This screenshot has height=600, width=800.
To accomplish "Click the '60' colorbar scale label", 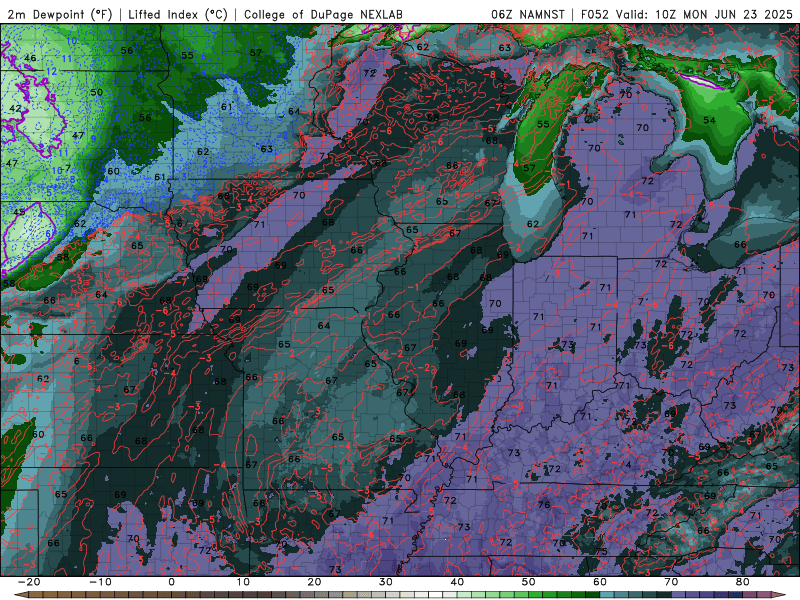I will click(x=600, y=582).
